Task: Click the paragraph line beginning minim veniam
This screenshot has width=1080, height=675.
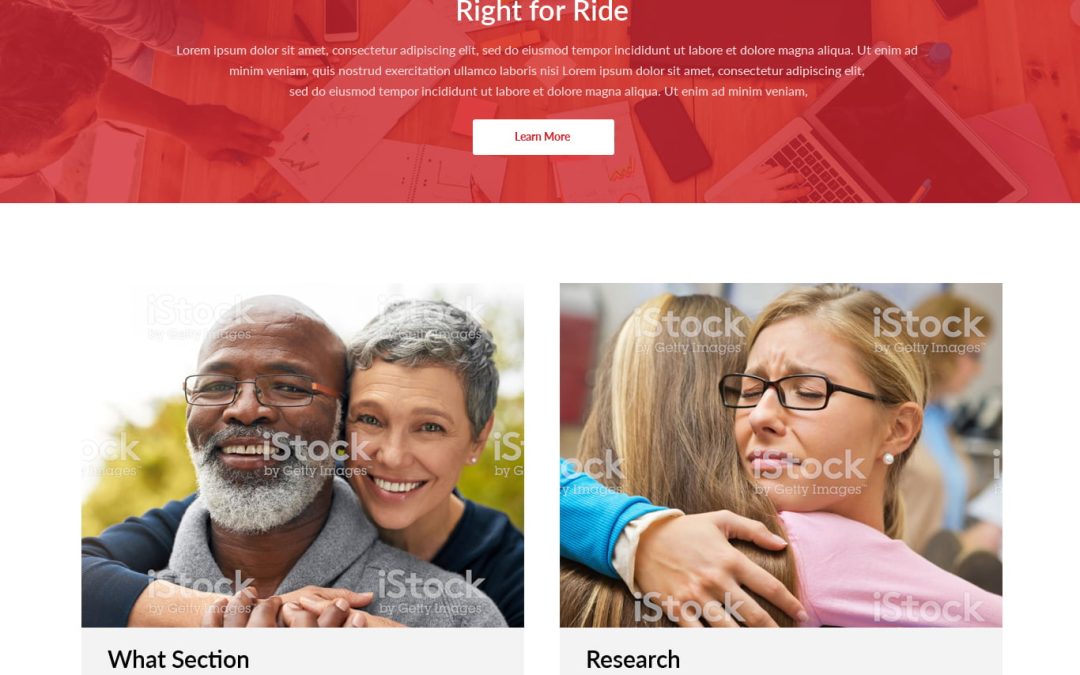Action: [x=546, y=71]
